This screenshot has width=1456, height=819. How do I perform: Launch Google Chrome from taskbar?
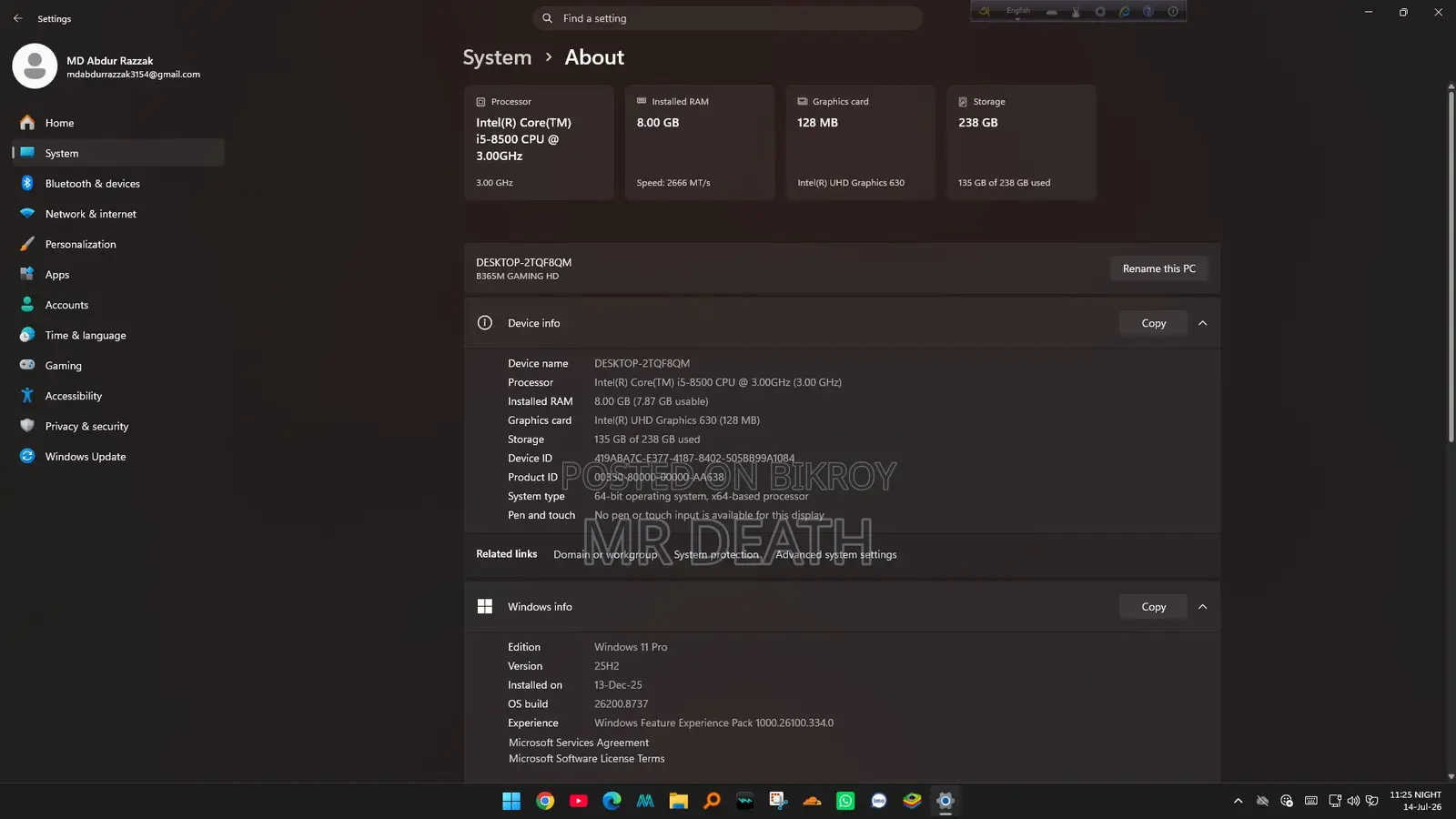[x=545, y=801]
